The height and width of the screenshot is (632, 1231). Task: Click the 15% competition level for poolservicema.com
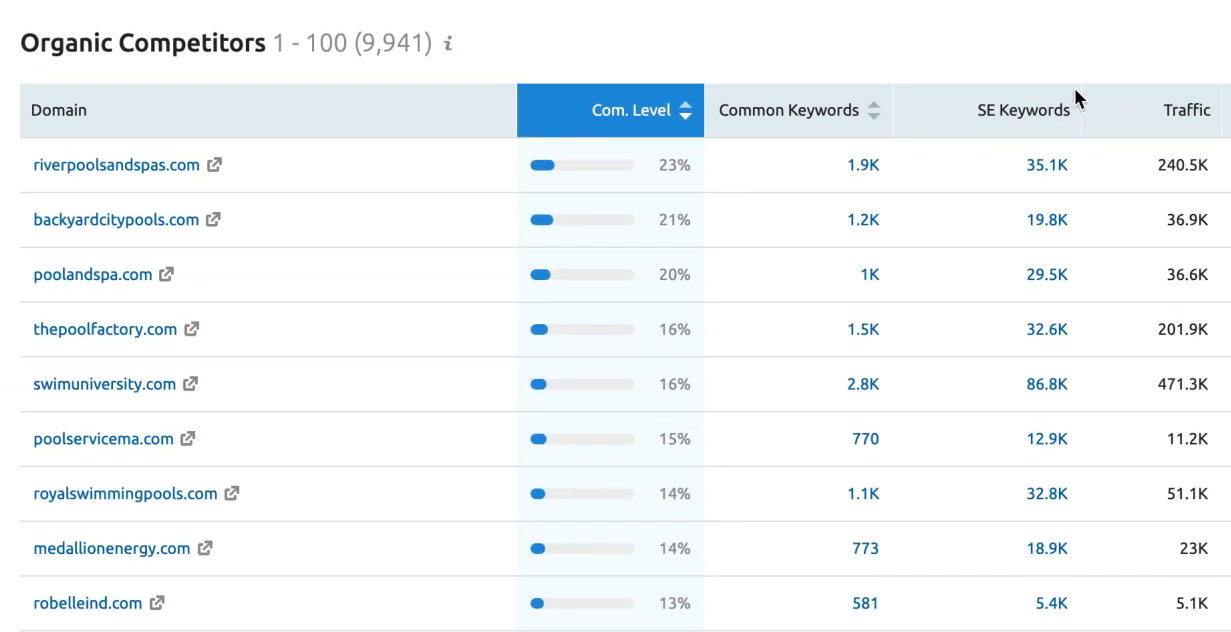(x=675, y=439)
